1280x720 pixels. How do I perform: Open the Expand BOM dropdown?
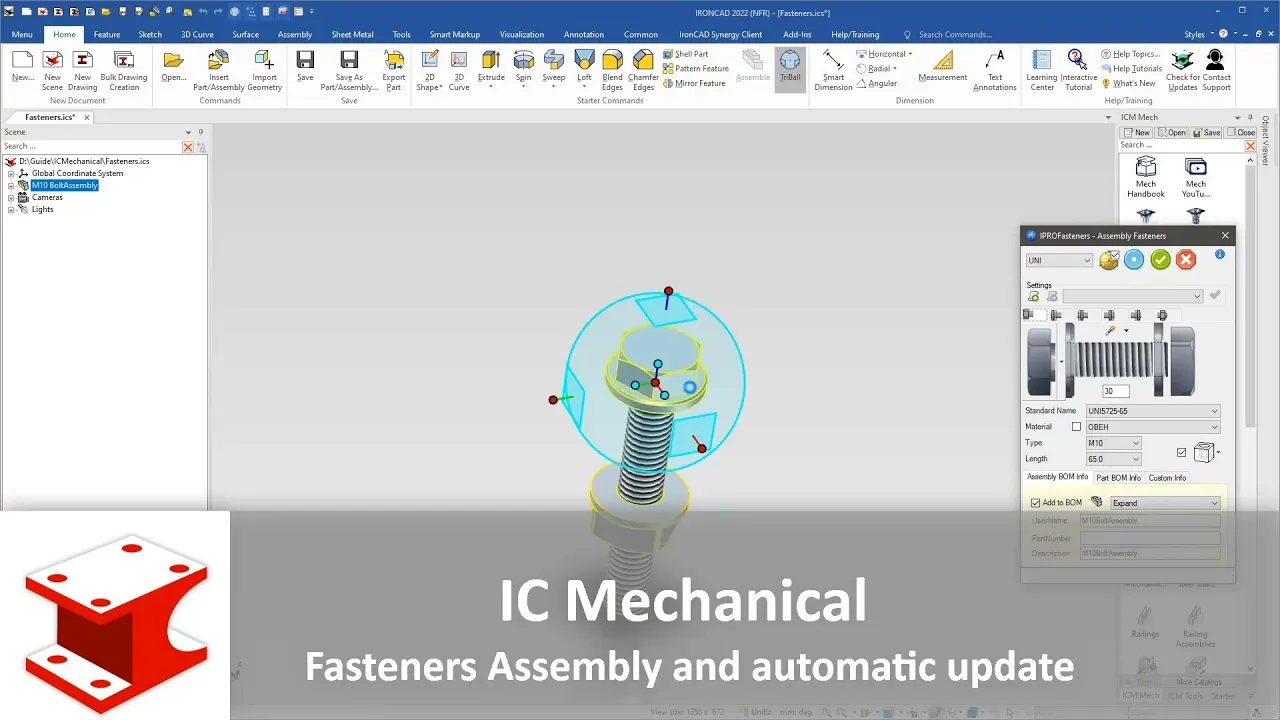(1166, 503)
